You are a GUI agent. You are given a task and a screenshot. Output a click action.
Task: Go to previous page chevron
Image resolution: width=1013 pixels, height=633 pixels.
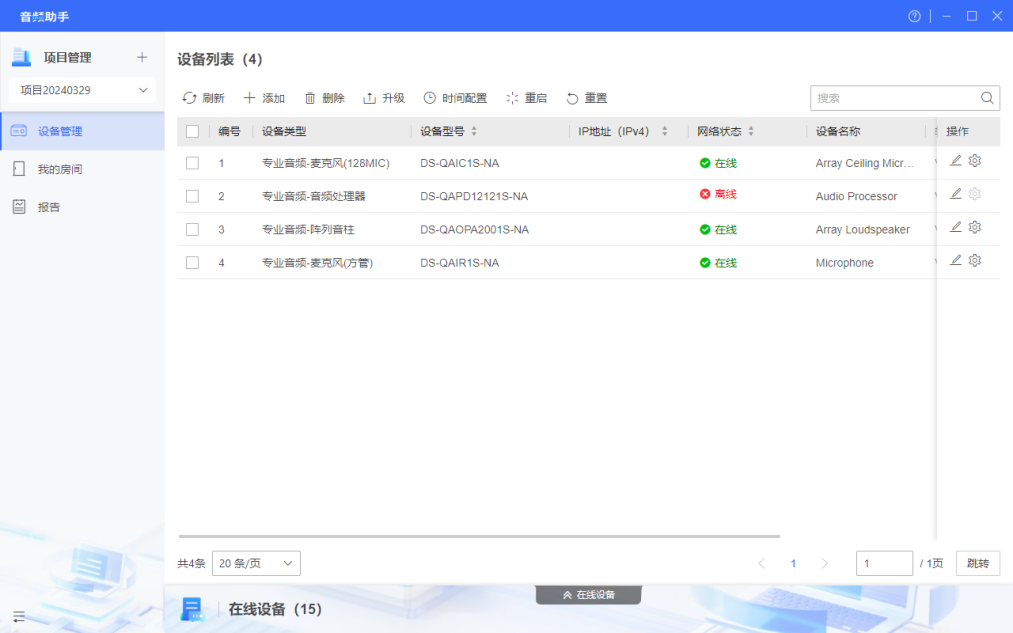(762, 563)
